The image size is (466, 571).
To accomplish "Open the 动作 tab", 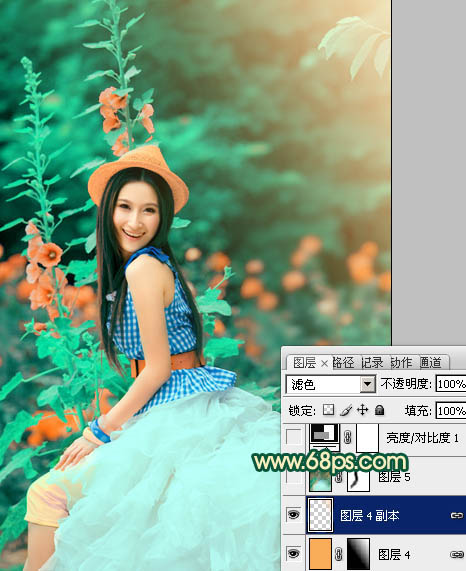I will click(x=402, y=362).
